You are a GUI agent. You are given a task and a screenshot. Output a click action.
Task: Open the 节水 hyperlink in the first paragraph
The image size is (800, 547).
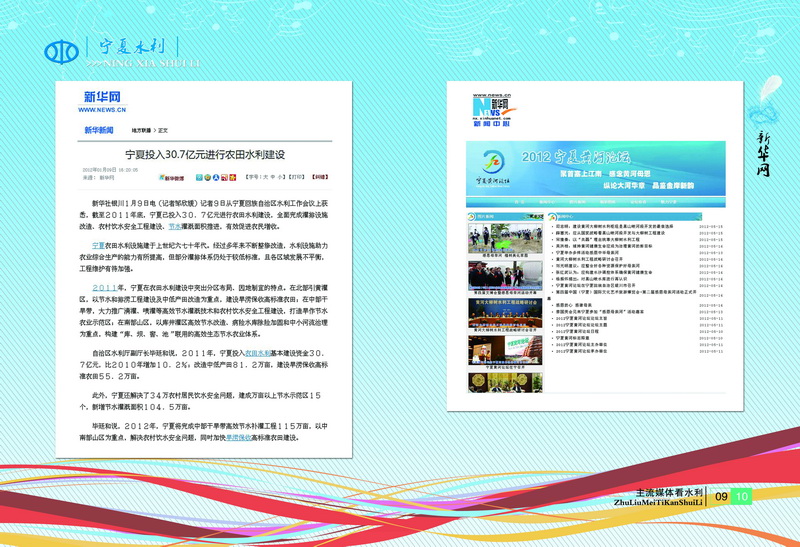coord(175,226)
